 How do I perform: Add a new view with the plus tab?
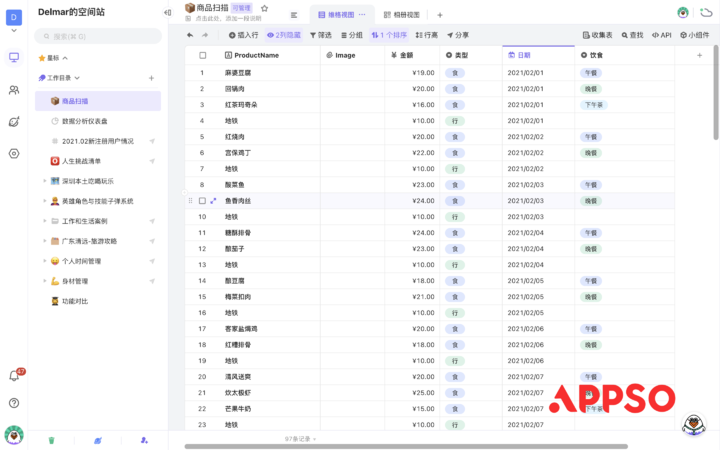[x=439, y=15]
